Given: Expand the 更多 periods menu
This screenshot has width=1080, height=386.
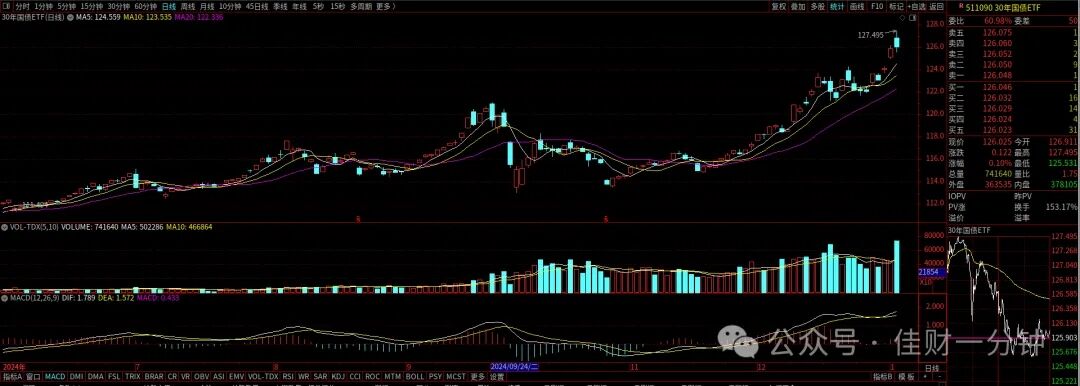Looking at the screenshot, I should tap(386, 6).
